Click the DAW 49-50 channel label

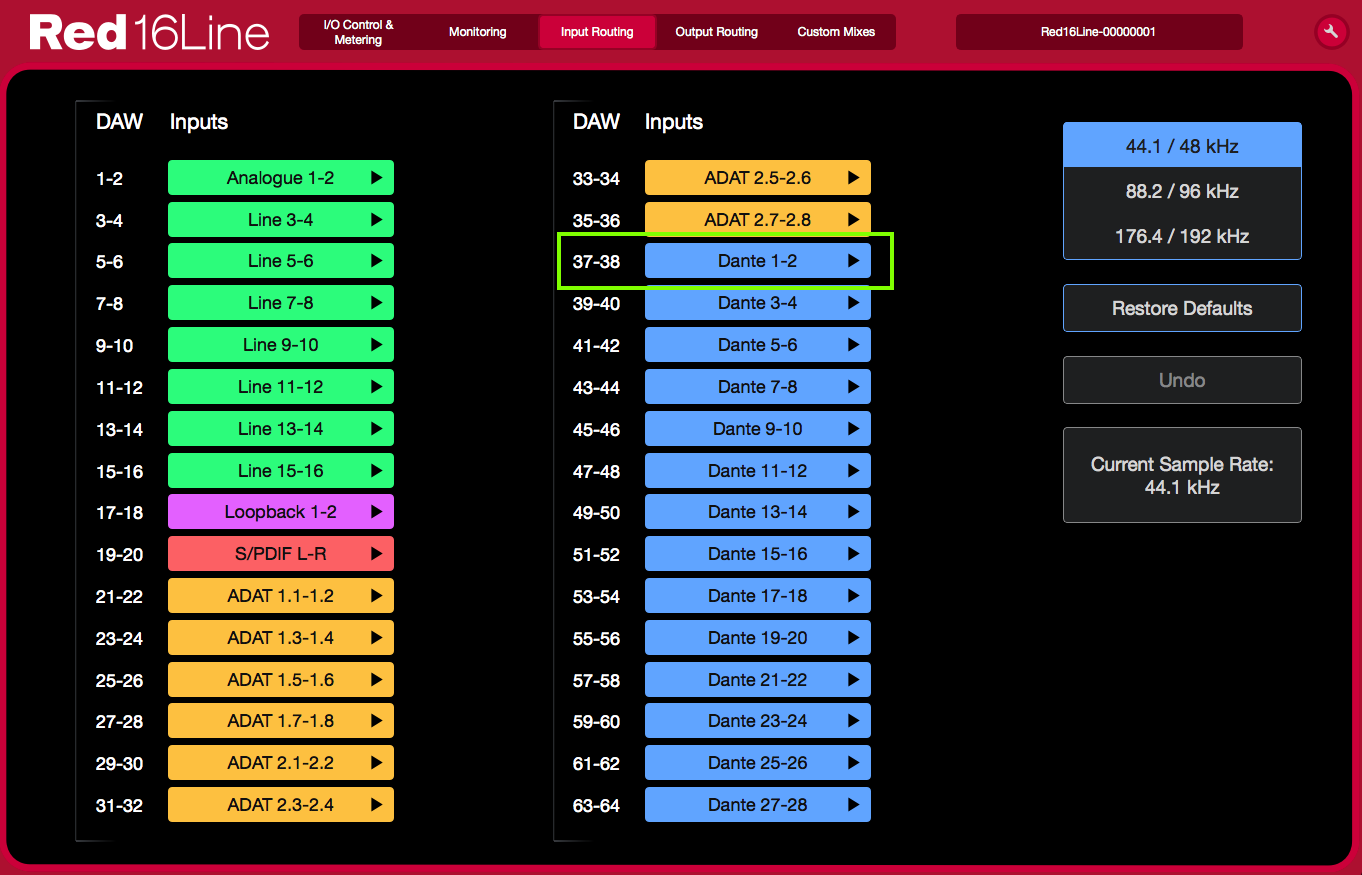(x=596, y=513)
